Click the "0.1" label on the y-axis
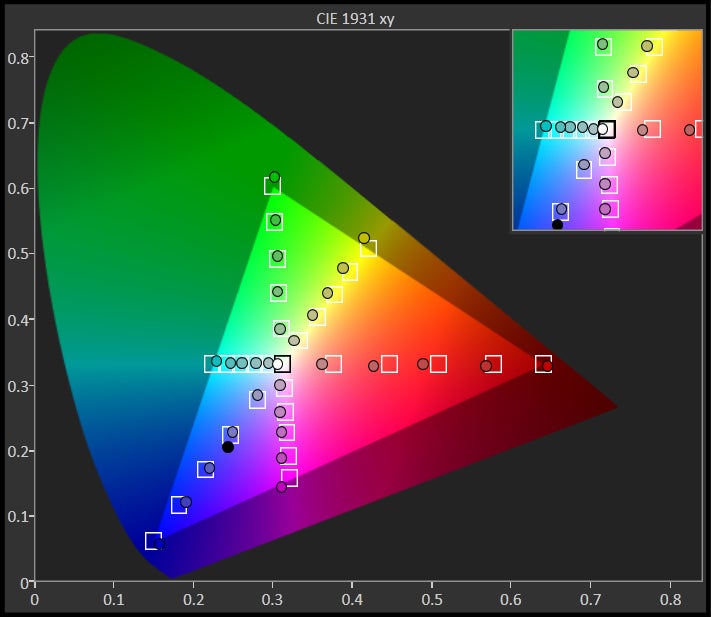Screen dimensions: 711x617 (18, 516)
